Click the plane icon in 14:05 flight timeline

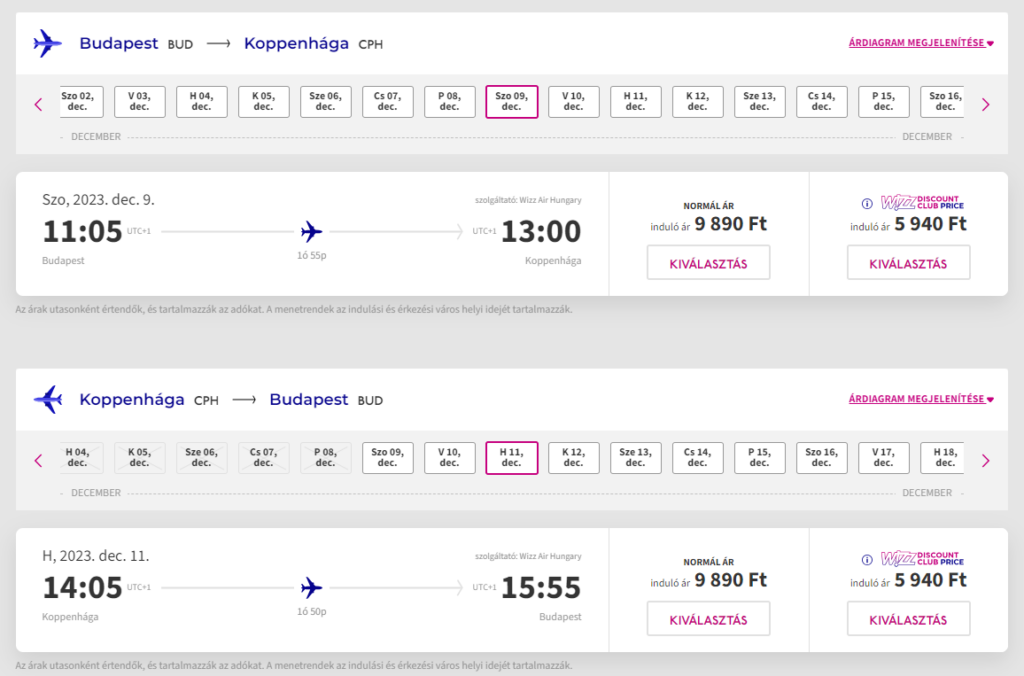[x=312, y=587]
